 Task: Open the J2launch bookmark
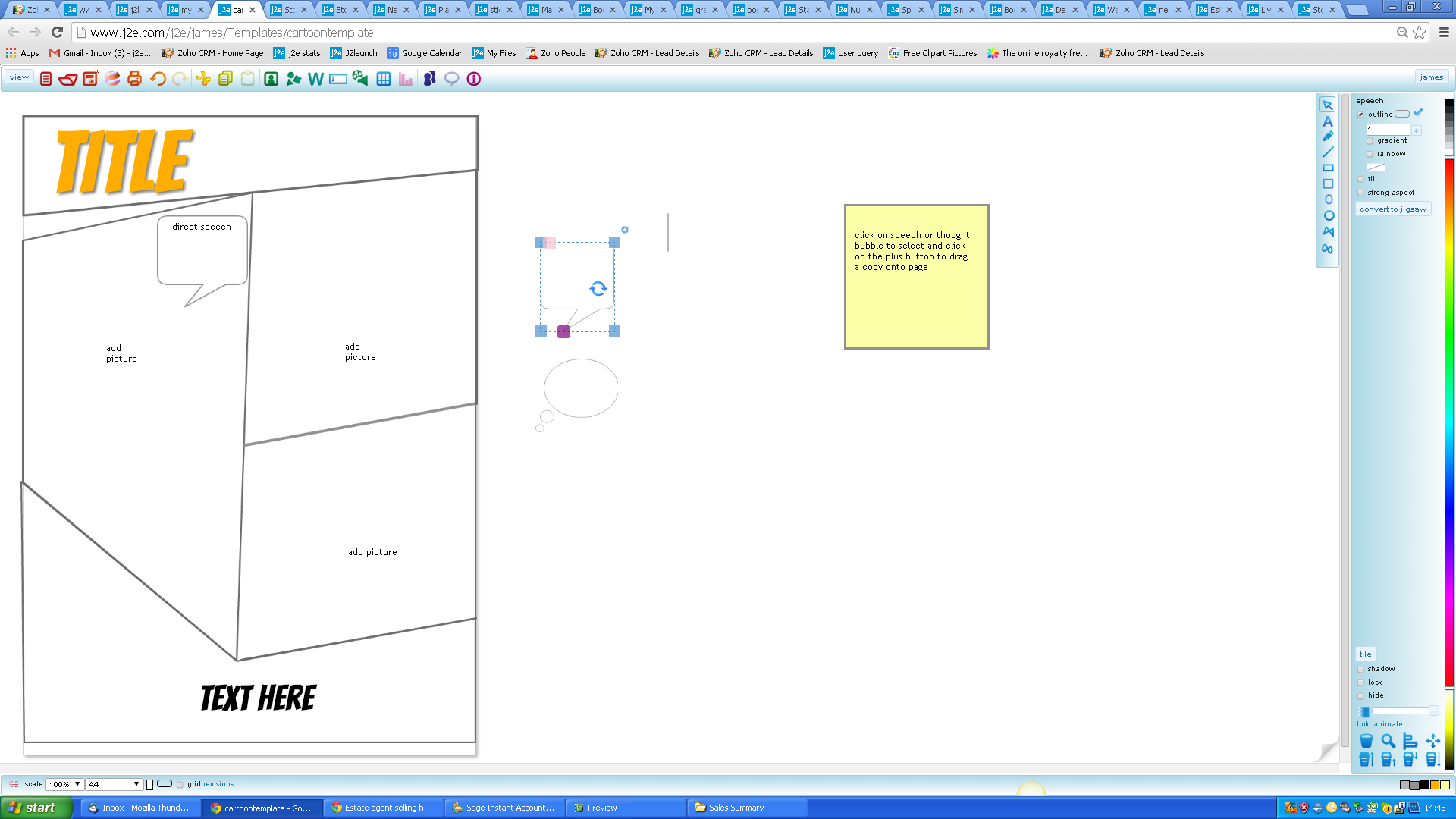354,53
